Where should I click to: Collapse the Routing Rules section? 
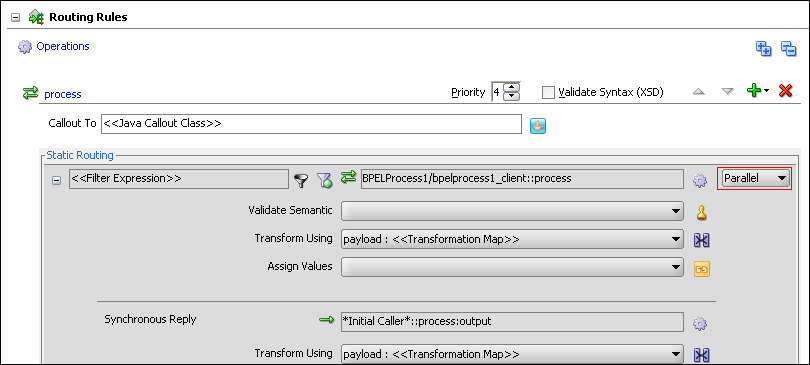(16, 18)
